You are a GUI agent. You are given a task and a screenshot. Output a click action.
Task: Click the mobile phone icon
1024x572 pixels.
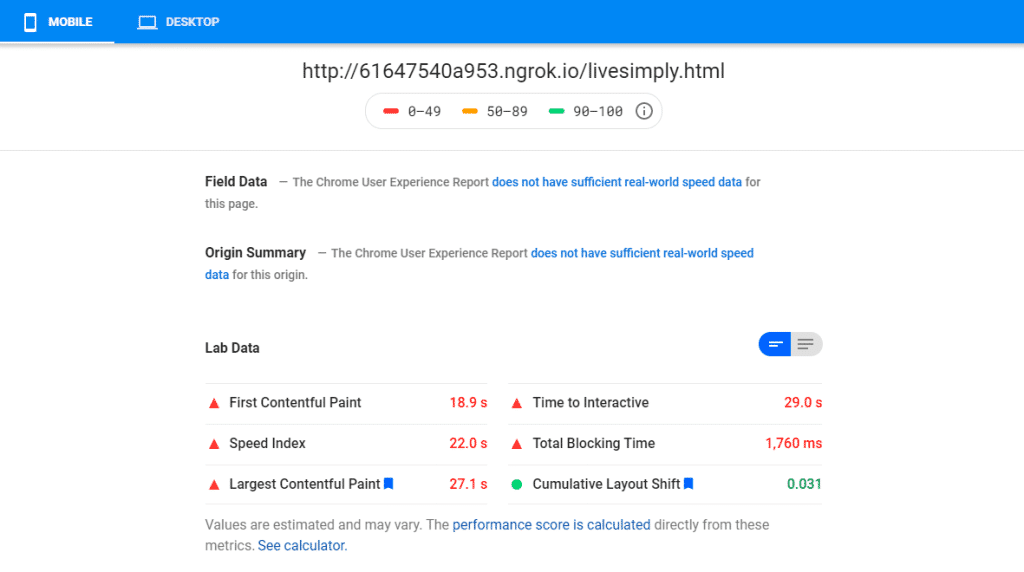tap(30, 22)
